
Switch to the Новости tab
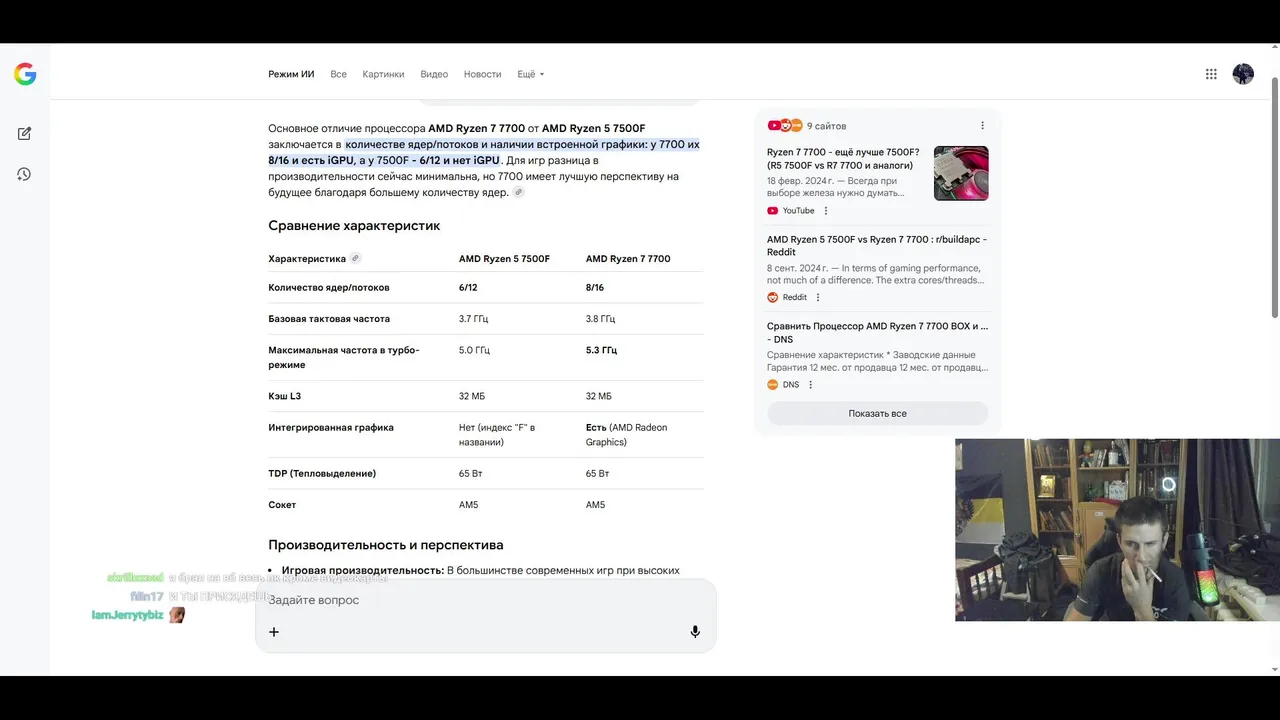[482, 74]
